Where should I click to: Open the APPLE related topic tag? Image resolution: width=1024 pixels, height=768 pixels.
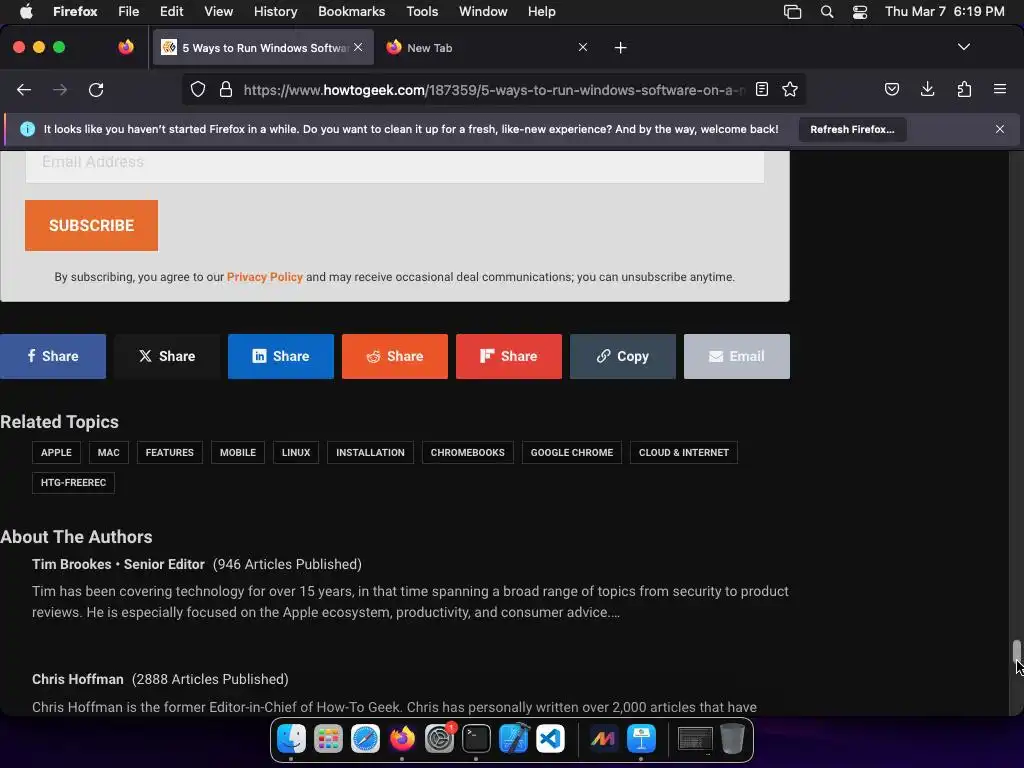[x=56, y=453]
